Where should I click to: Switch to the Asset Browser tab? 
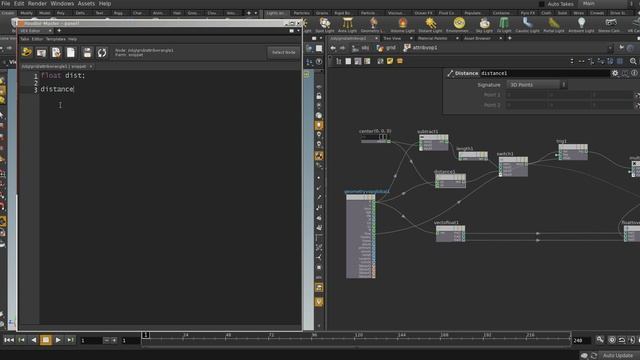[x=477, y=38]
